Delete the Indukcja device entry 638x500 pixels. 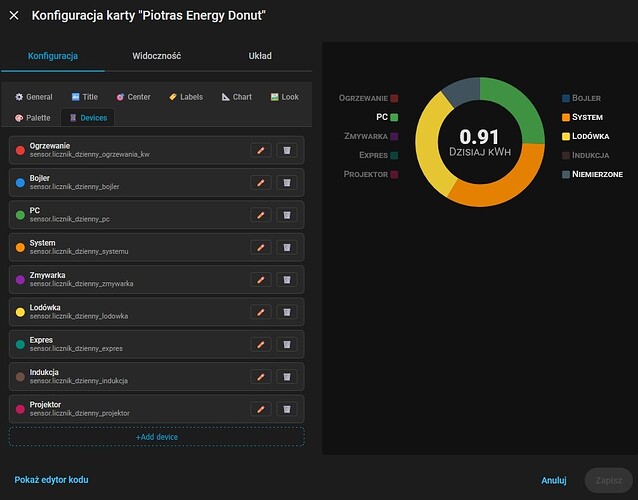click(287, 377)
